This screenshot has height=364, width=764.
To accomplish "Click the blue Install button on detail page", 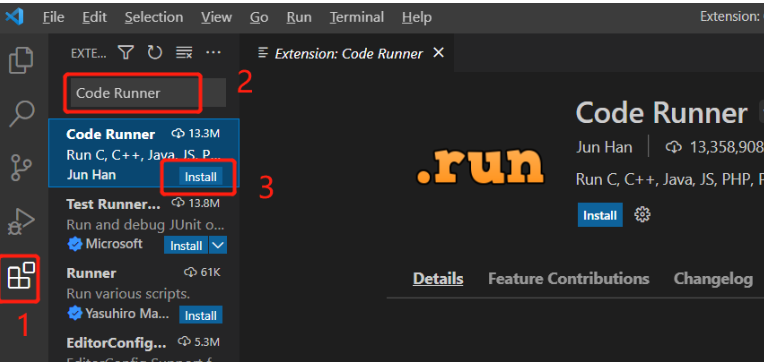I will [x=600, y=215].
